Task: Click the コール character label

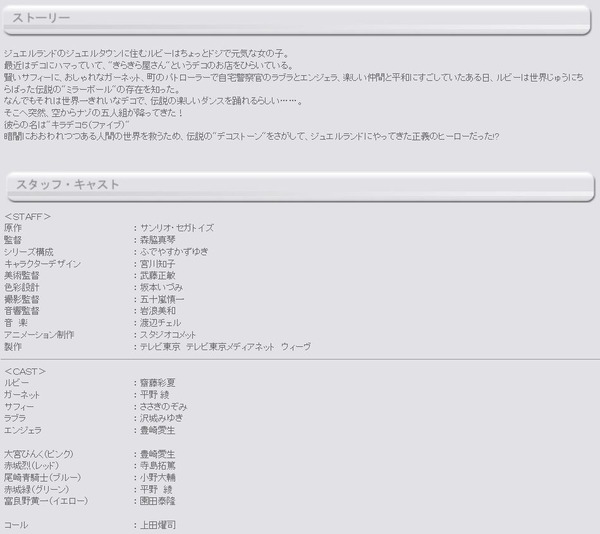Action: click(16, 525)
